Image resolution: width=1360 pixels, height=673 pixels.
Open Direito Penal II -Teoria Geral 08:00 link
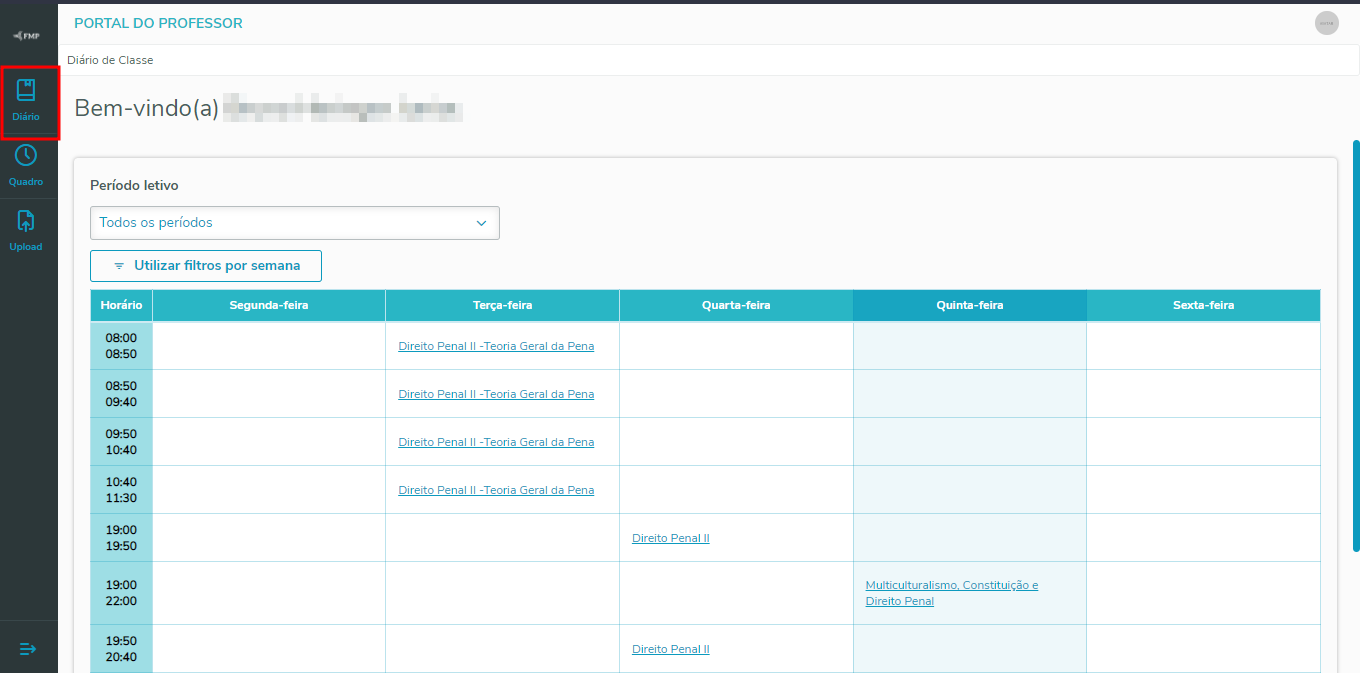coord(496,346)
